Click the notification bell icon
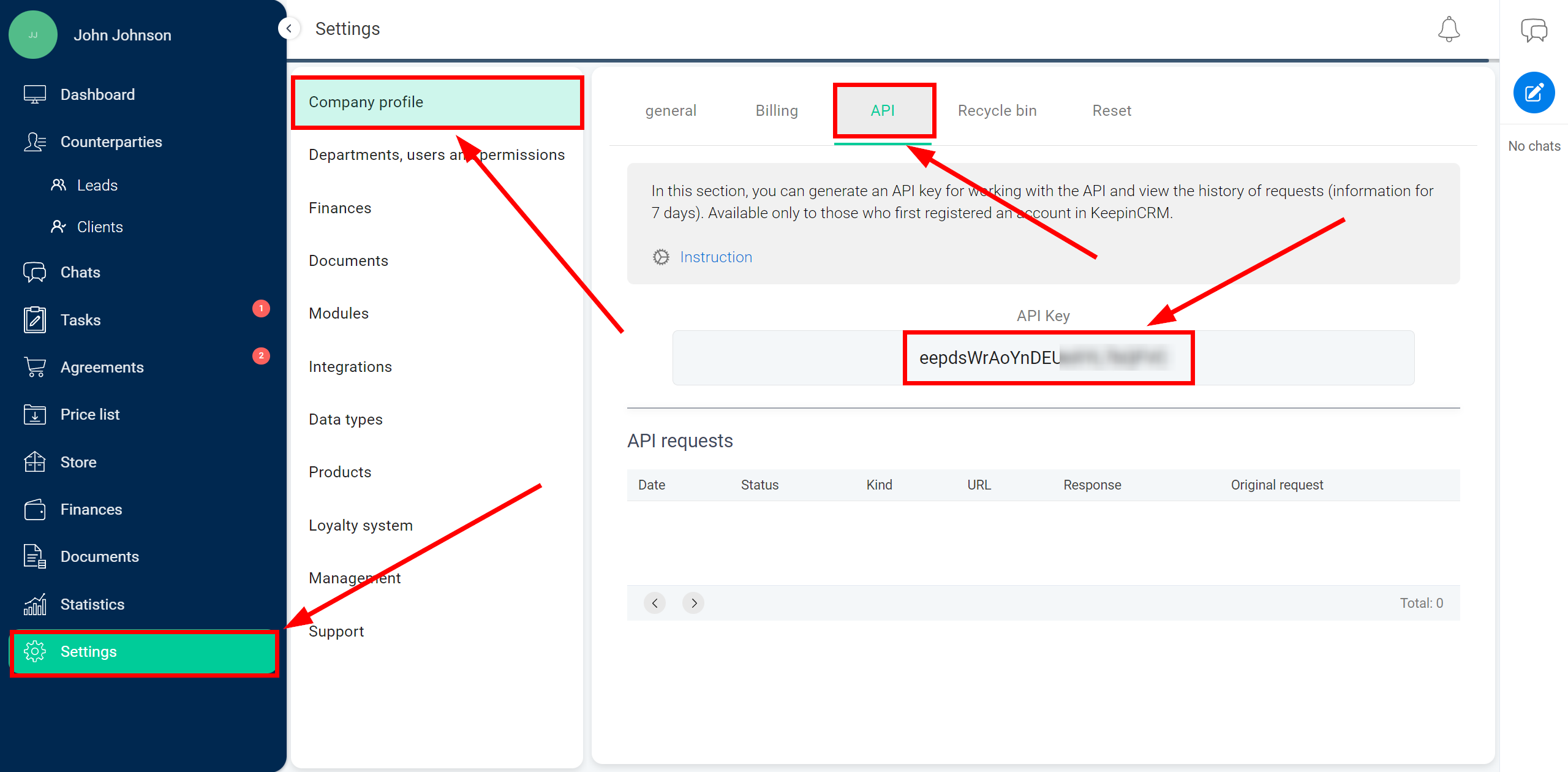The width and height of the screenshot is (1568, 772). pos(1449,29)
